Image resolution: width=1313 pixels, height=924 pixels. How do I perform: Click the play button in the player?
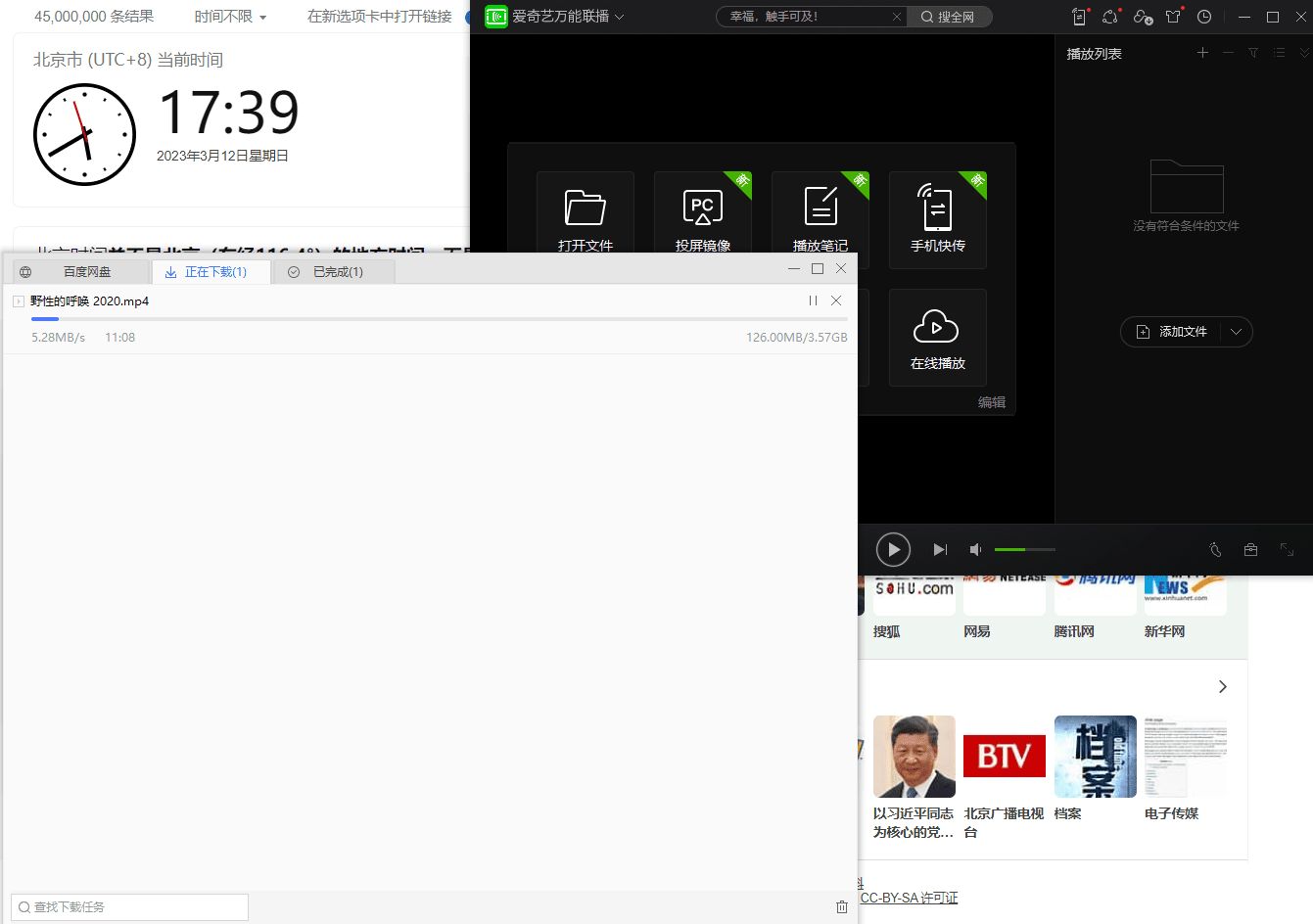(893, 550)
